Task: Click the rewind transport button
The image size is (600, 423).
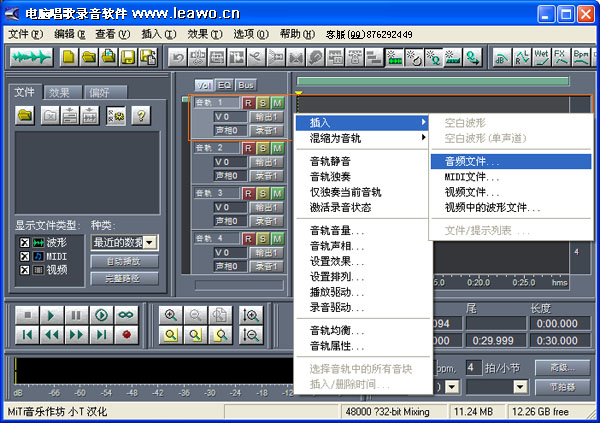Action: coord(52,335)
